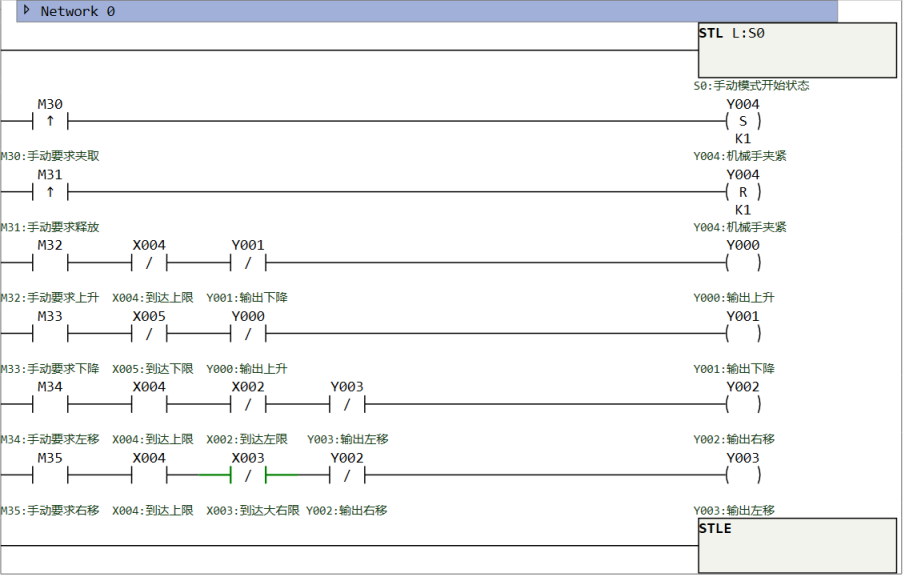Screen dimensions: 905x577
Task: Click the M31 rising-edge contact
Action: [x=50, y=192]
